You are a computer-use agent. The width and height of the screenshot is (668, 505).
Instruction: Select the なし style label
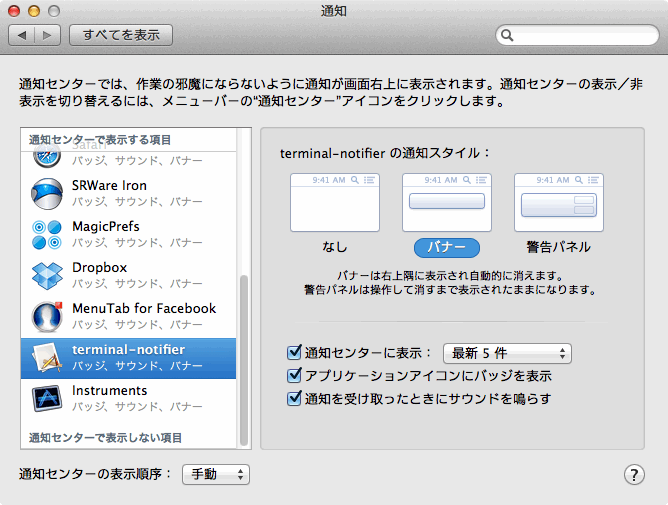pos(335,247)
